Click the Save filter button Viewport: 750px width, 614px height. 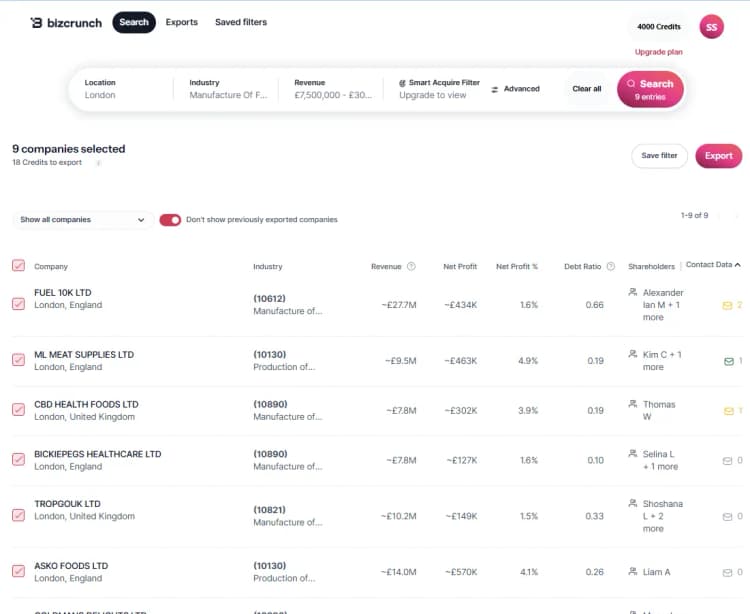(659, 156)
